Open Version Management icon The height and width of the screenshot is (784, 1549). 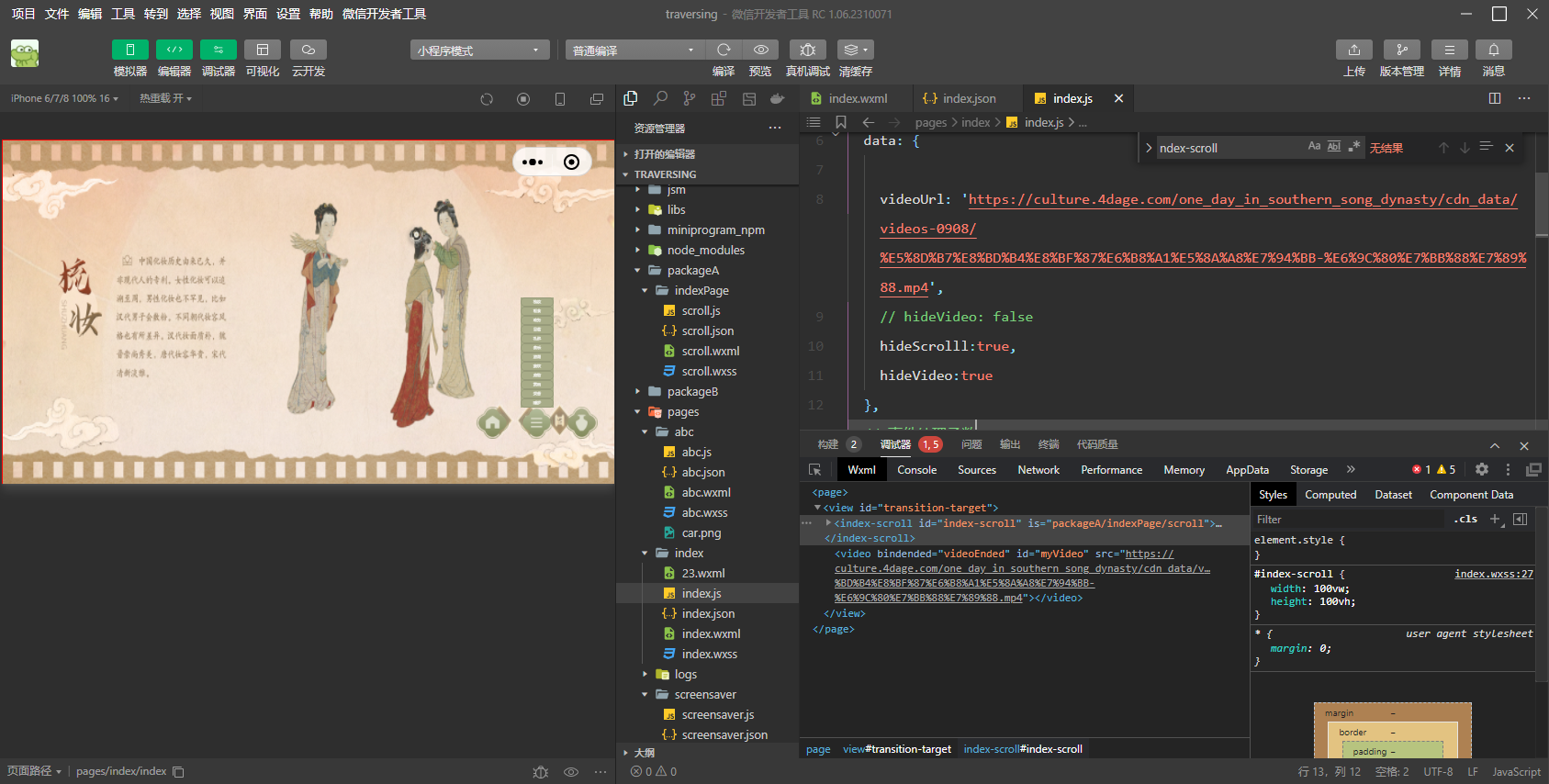click(x=1401, y=50)
